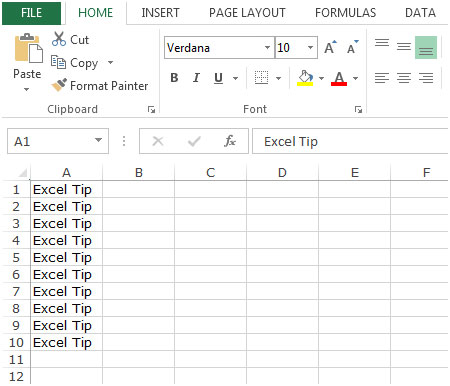This screenshot has height=386, width=450.
Task: Select column A header
Action: click(x=66, y=173)
